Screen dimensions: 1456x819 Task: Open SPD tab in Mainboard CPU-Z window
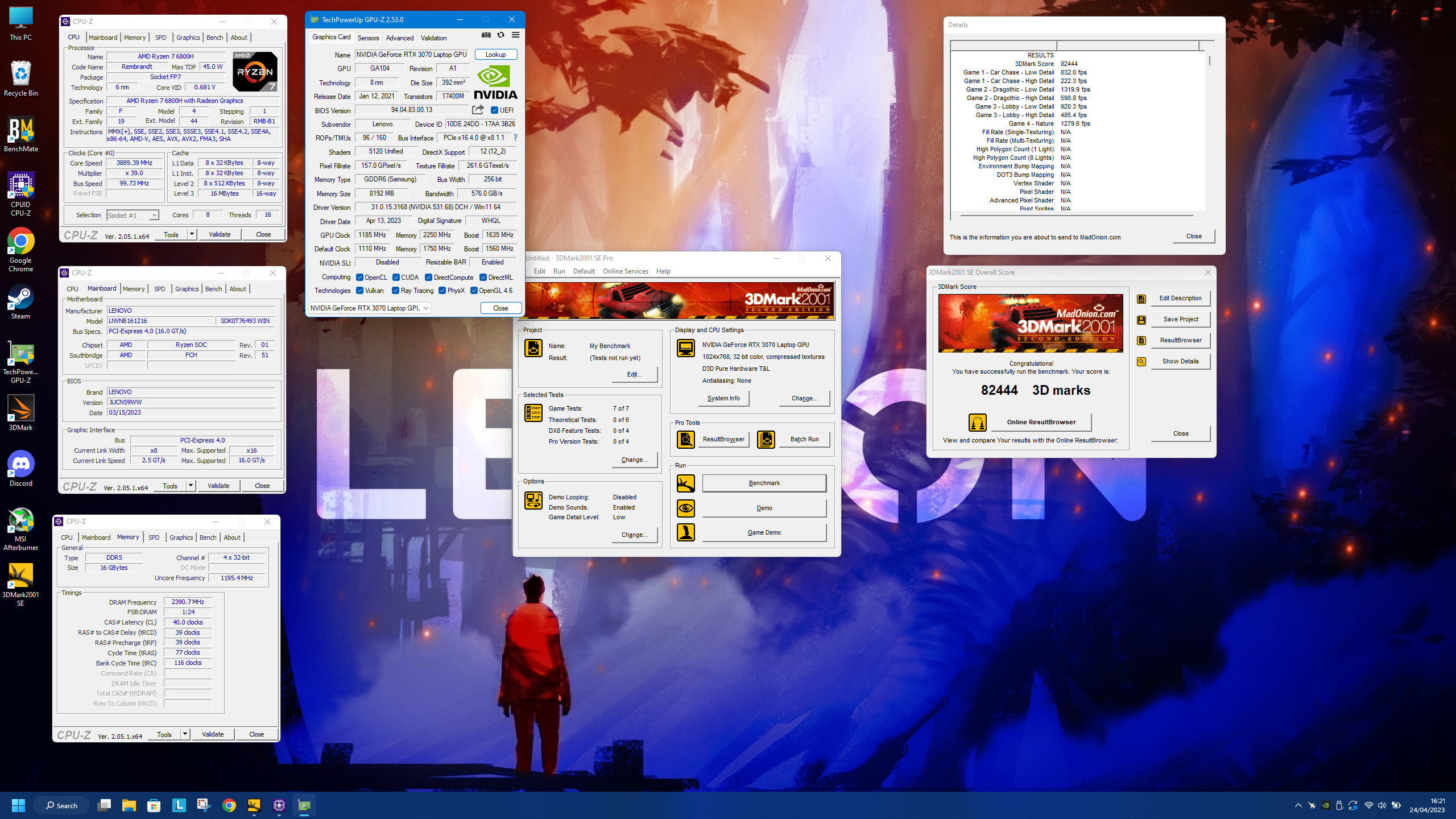coord(160,289)
